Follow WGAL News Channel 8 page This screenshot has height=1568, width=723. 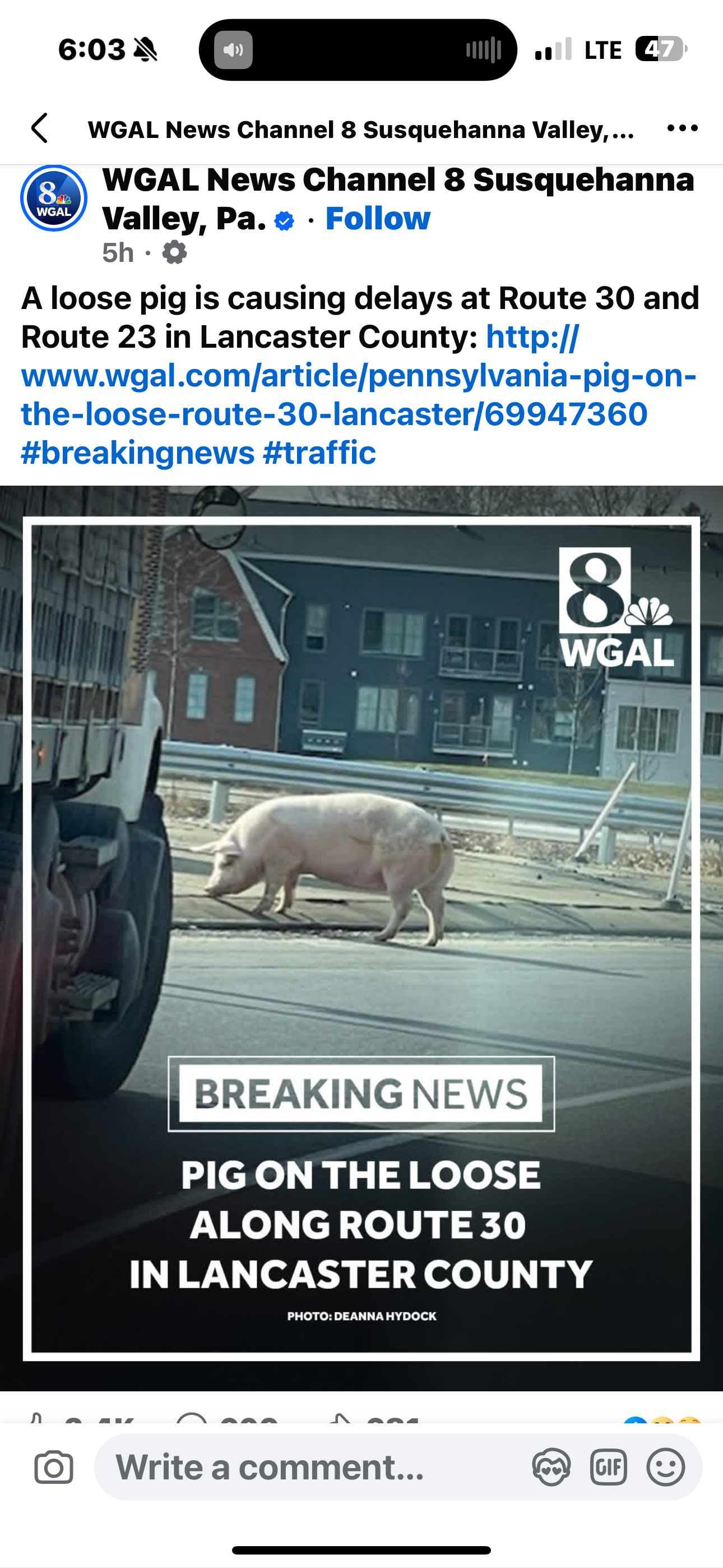pos(377,218)
